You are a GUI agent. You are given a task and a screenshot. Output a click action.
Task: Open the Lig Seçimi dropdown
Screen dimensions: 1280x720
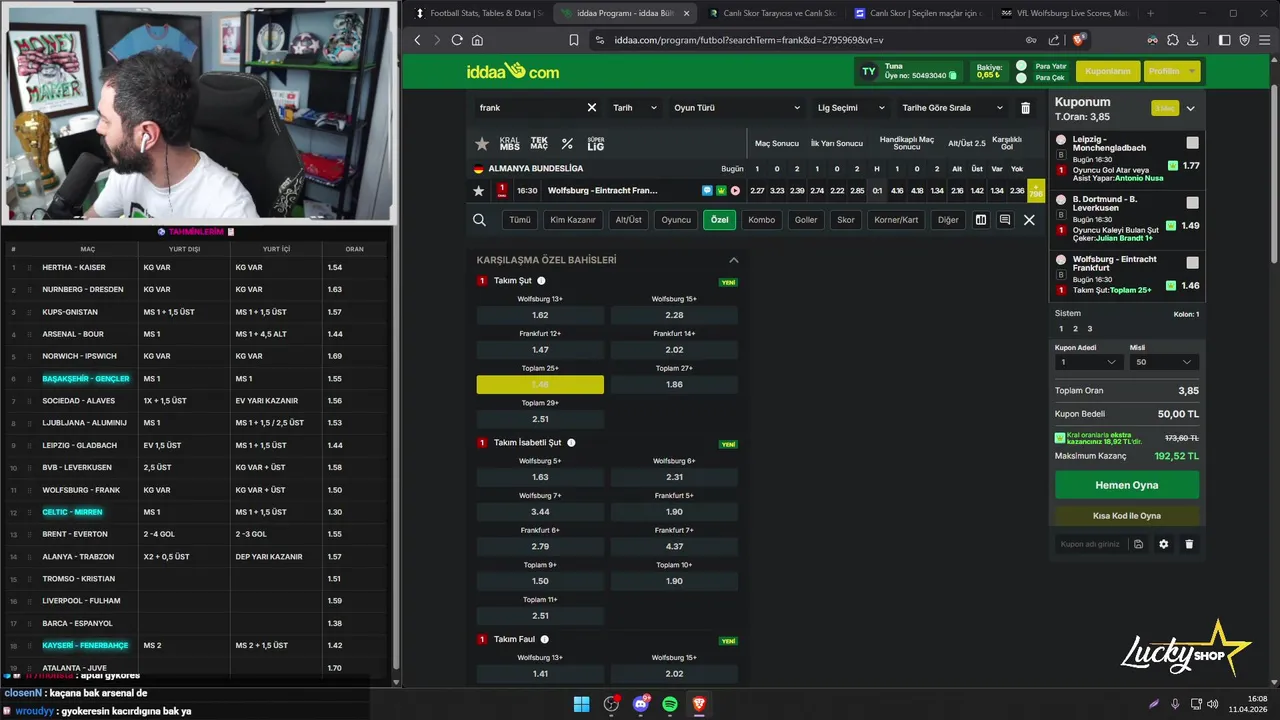point(851,108)
